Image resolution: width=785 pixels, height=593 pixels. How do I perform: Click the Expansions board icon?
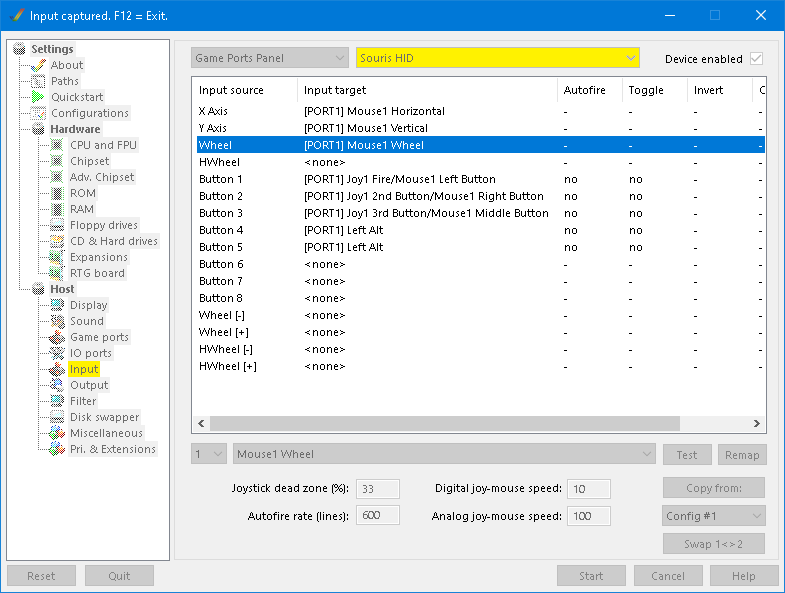click(x=57, y=257)
